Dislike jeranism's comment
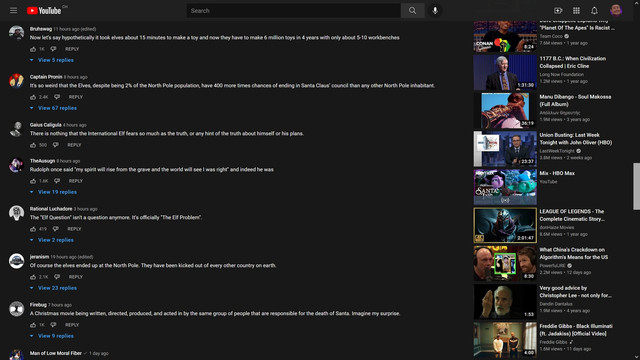640x360 pixels. (x=57, y=277)
